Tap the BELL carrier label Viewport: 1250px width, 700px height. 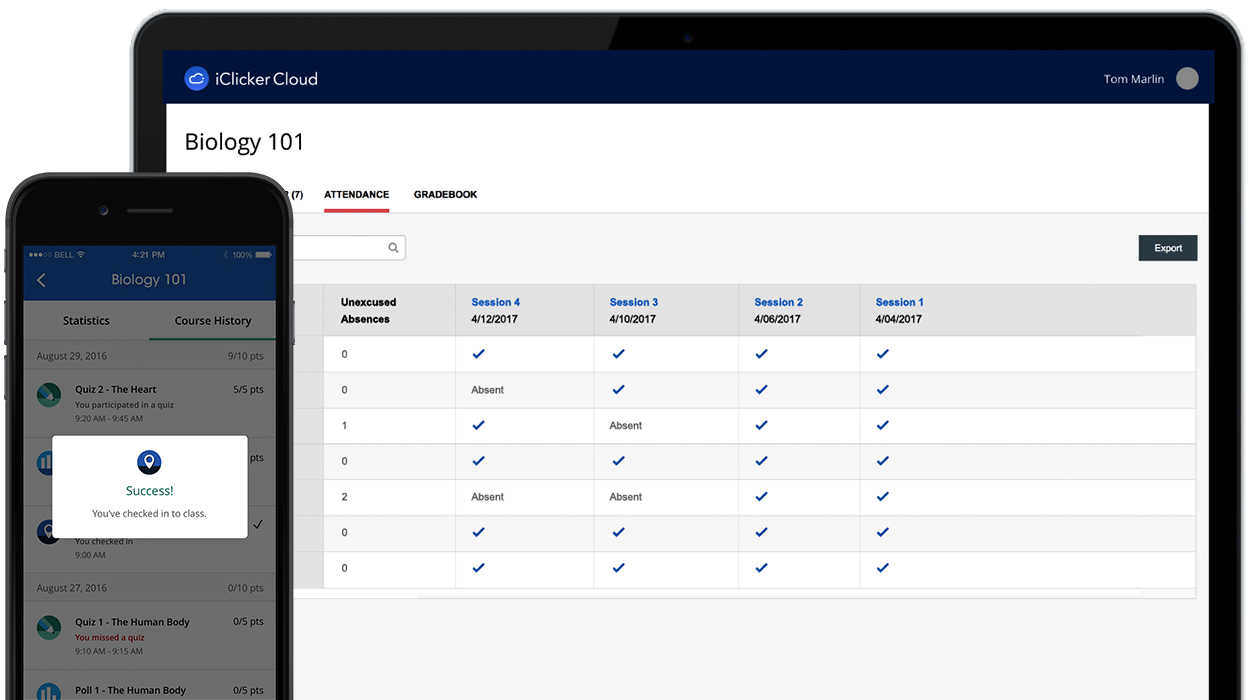pyautogui.click(x=62, y=255)
